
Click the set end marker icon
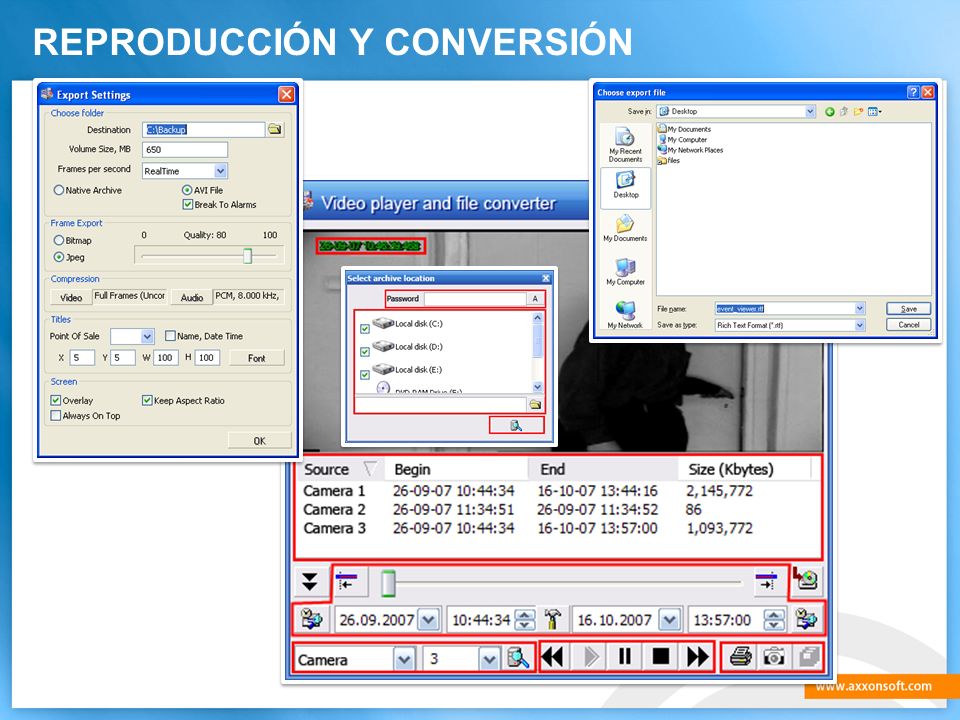(766, 582)
